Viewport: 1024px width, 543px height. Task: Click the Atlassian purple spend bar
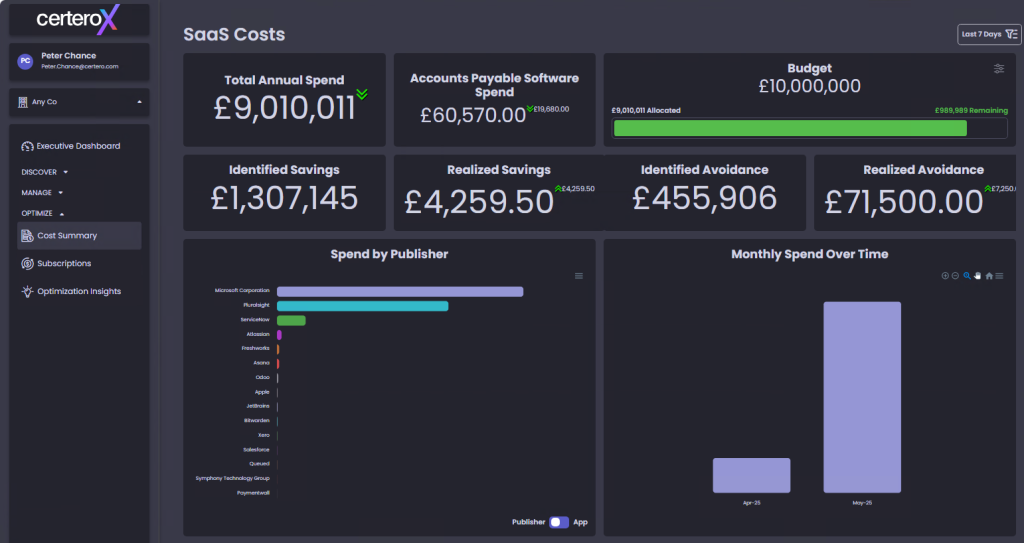(x=280, y=335)
